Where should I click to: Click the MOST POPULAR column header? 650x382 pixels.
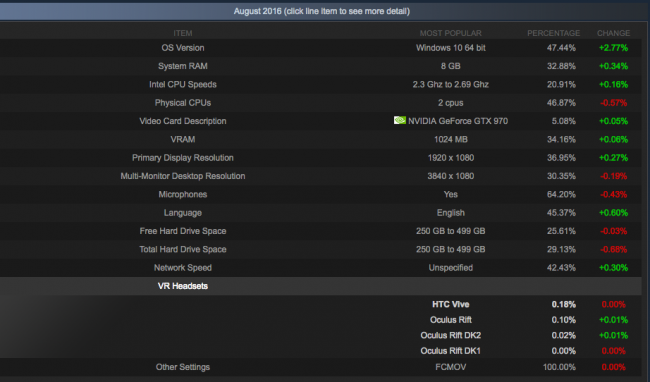coord(451,33)
